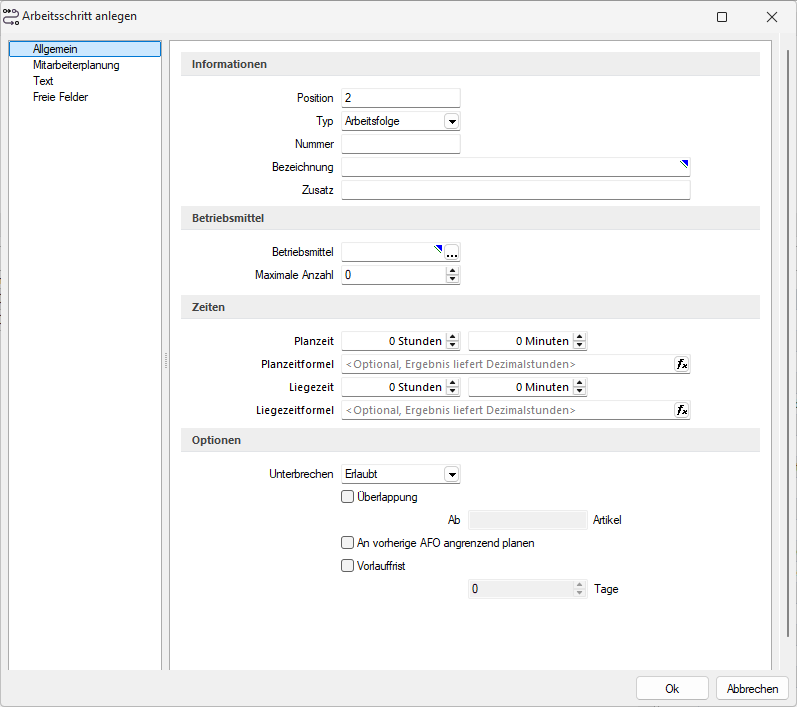This screenshot has width=797, height=707.
Task: Click into the Bezeichnung input field
Action: [x=510, y=167]
